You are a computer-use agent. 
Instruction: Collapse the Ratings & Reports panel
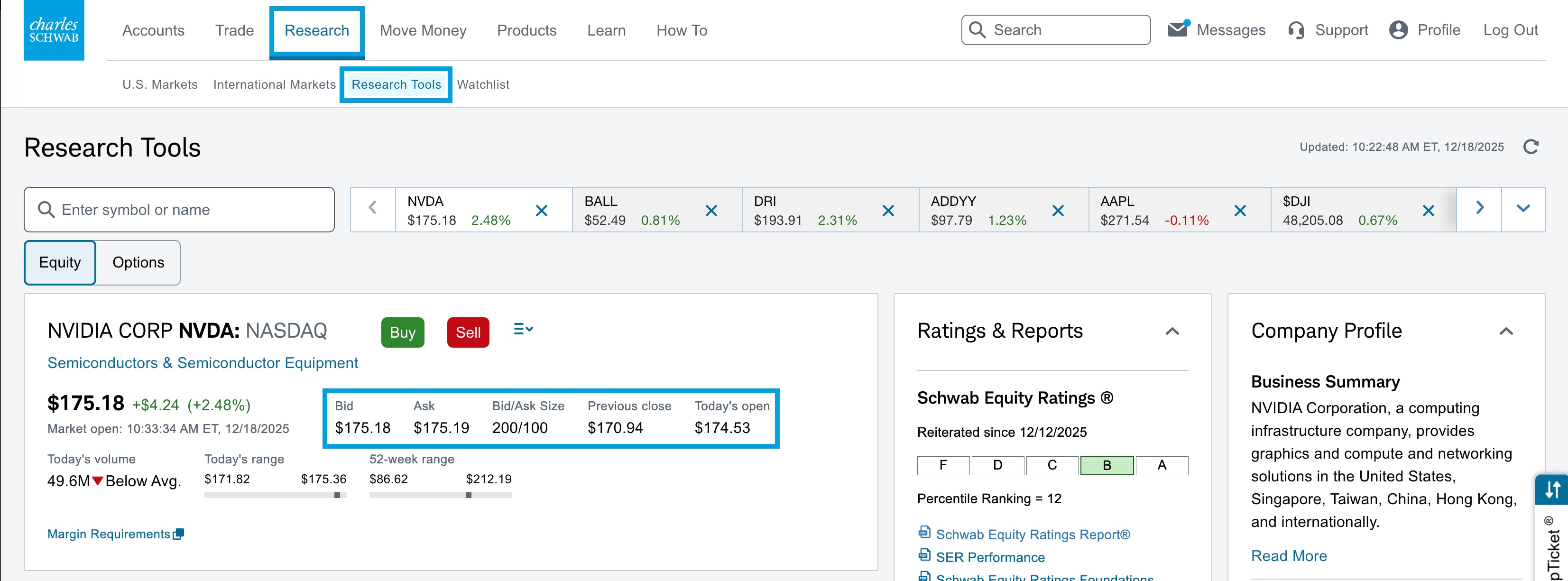pos(1173,332)
